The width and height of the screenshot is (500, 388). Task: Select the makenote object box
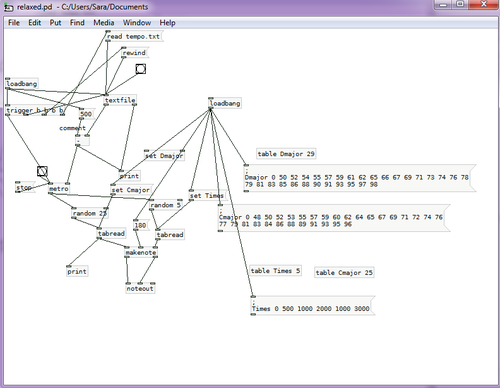click(141, 252)
